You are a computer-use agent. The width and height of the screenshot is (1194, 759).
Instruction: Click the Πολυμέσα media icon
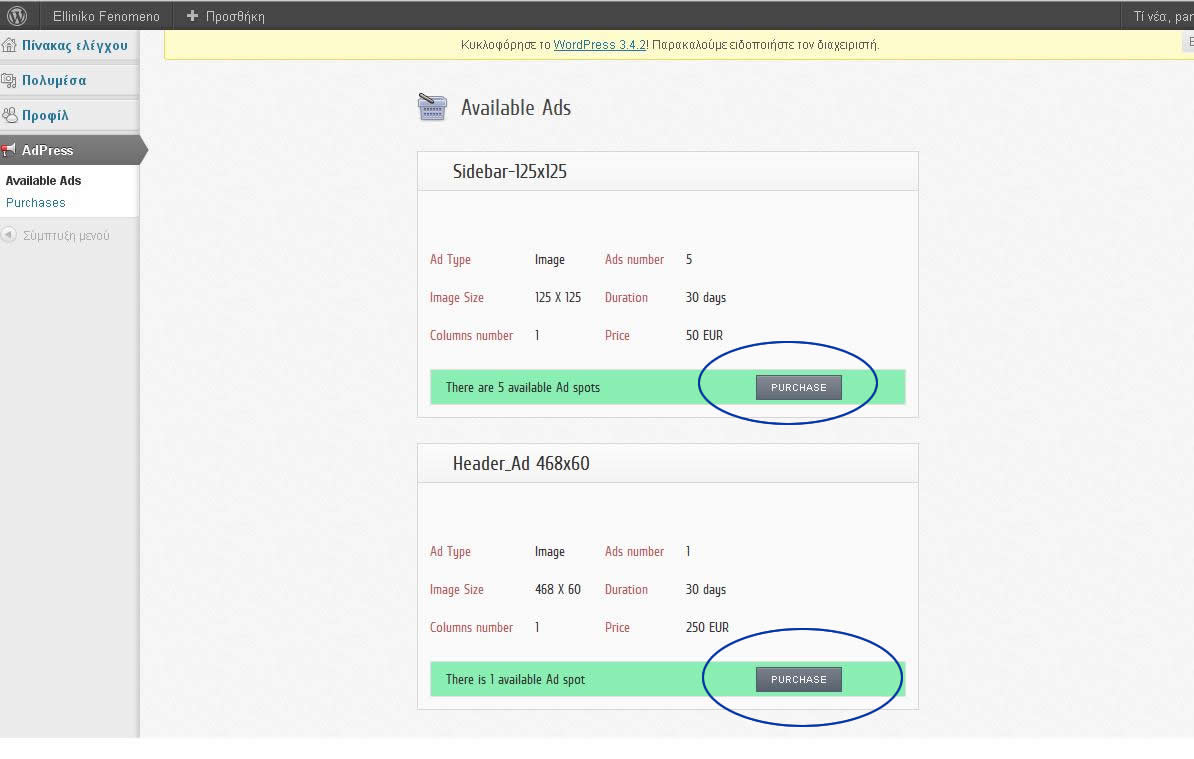click(x=10, y=80)
